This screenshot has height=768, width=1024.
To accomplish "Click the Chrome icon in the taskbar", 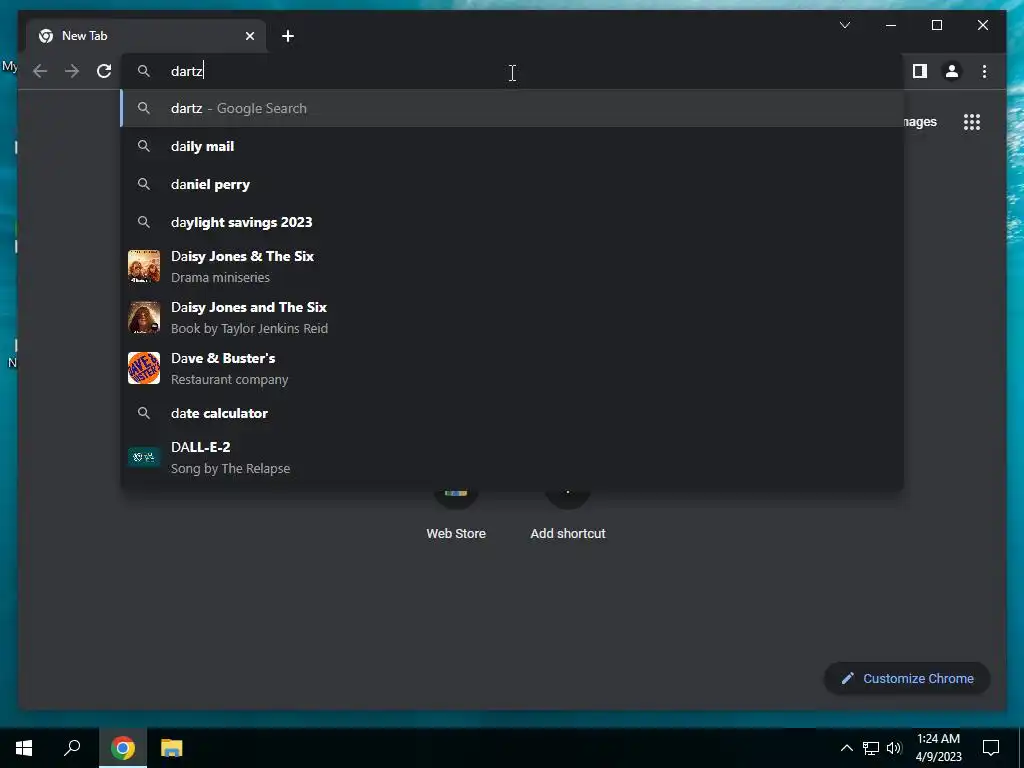I will click(123, 748).
